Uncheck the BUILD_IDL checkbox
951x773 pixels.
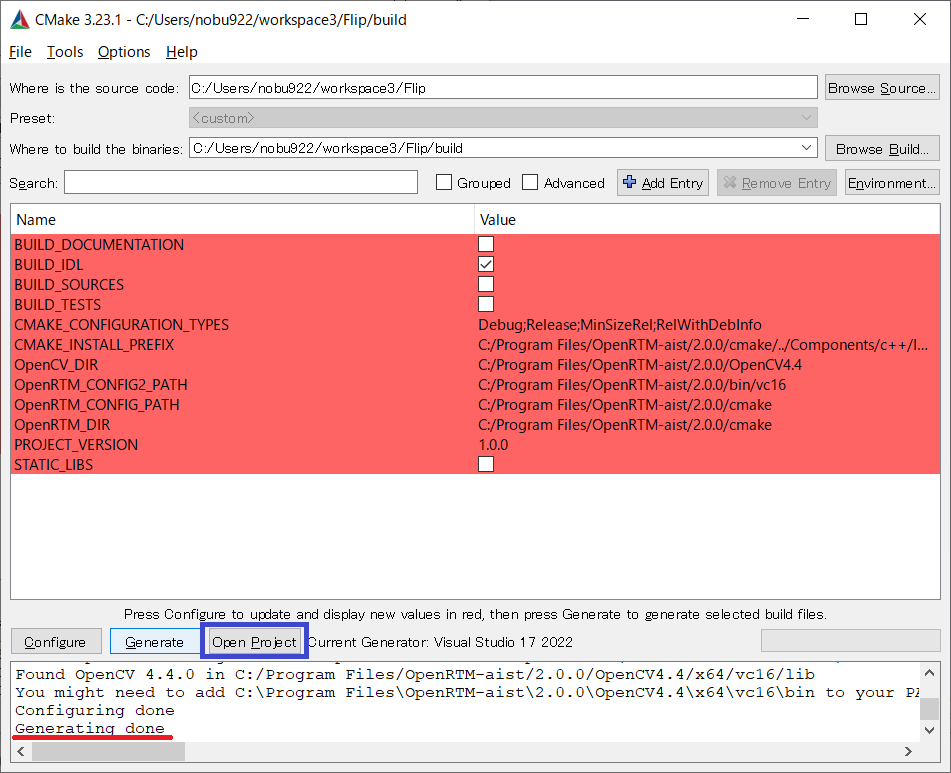tap(486, 264)
